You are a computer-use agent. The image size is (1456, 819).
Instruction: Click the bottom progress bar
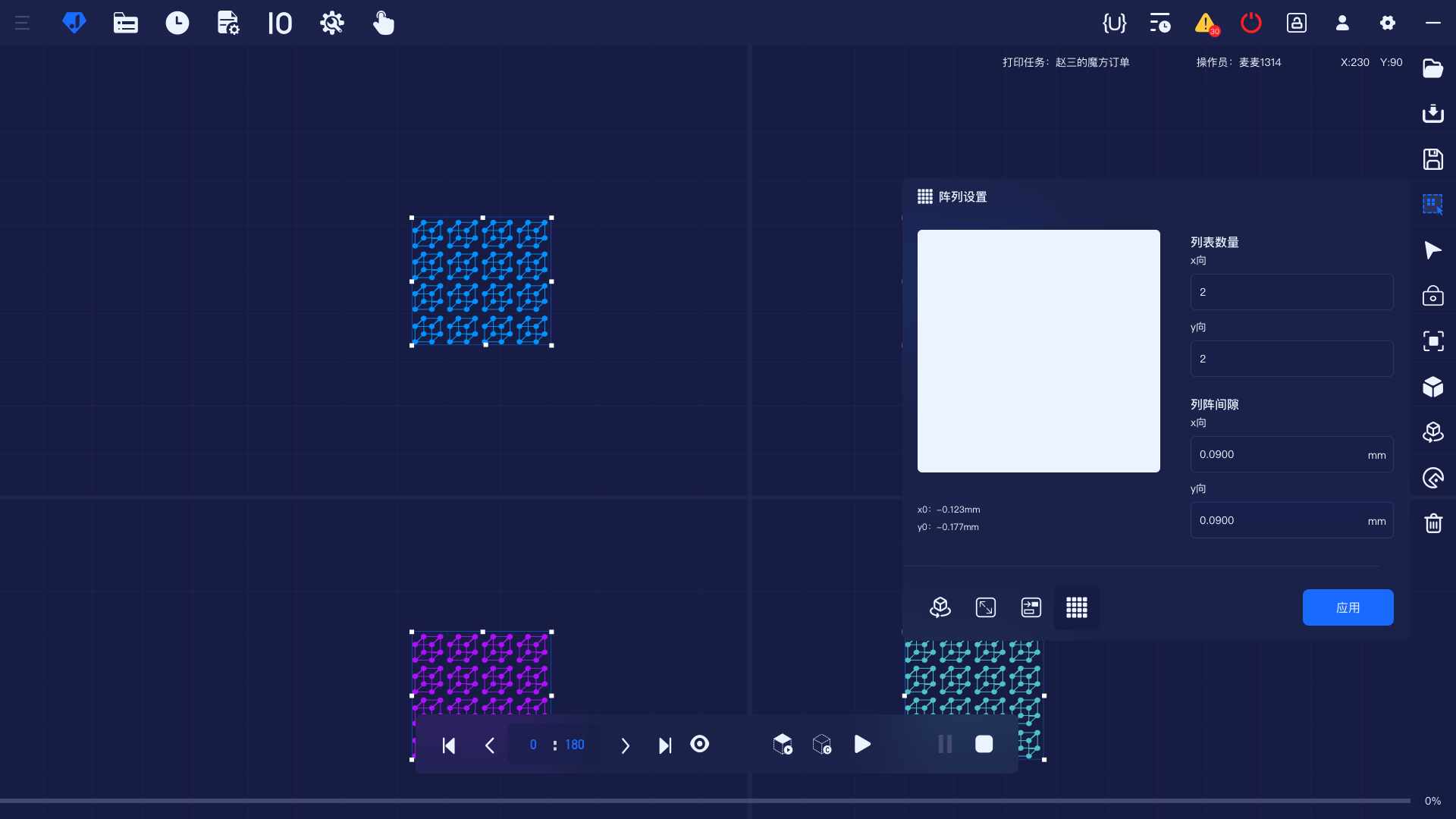coord(705,801)
